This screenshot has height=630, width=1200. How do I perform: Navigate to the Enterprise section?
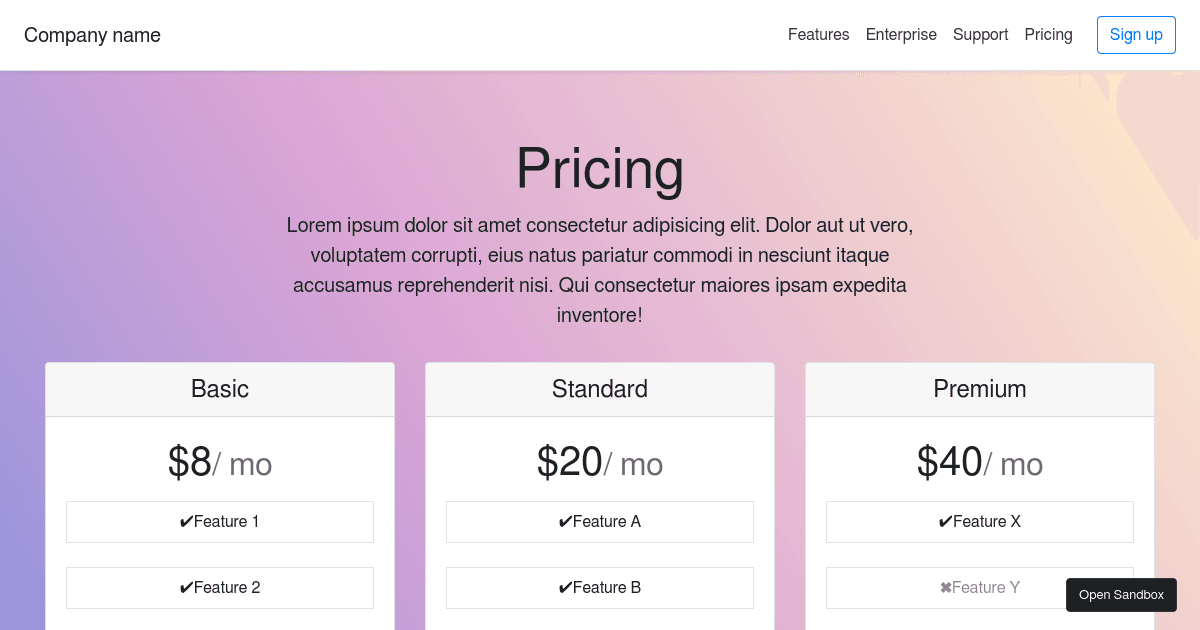coord(901,34)
